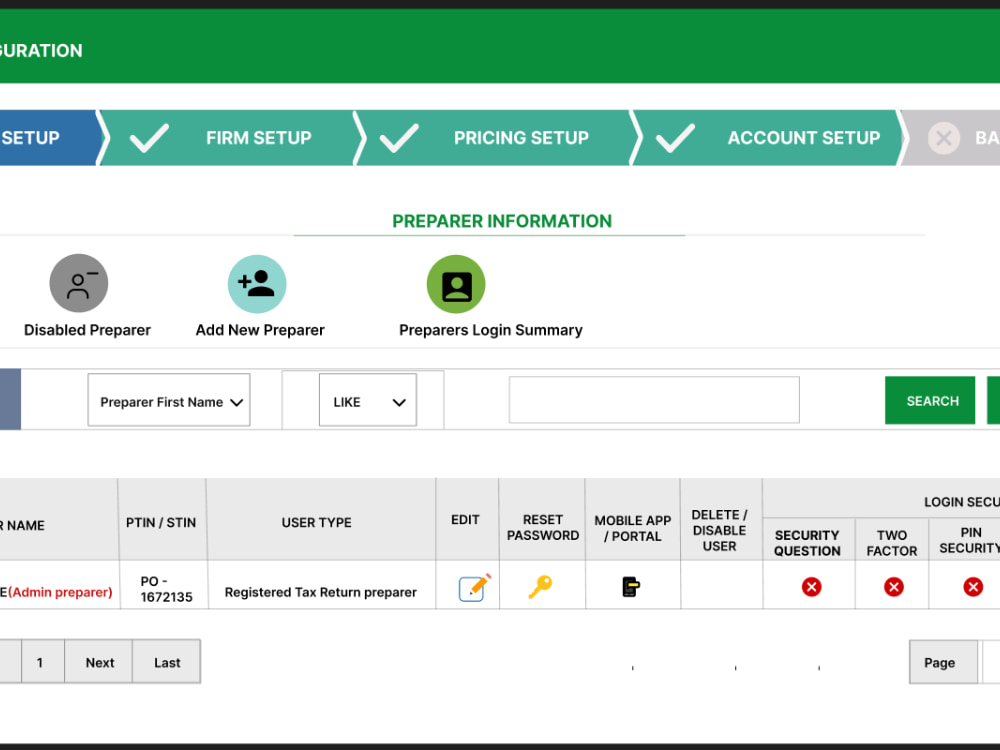Click the PREPARER INFORMATION heading
This screenshot has height=750, width=1000.
pos(502,221)
